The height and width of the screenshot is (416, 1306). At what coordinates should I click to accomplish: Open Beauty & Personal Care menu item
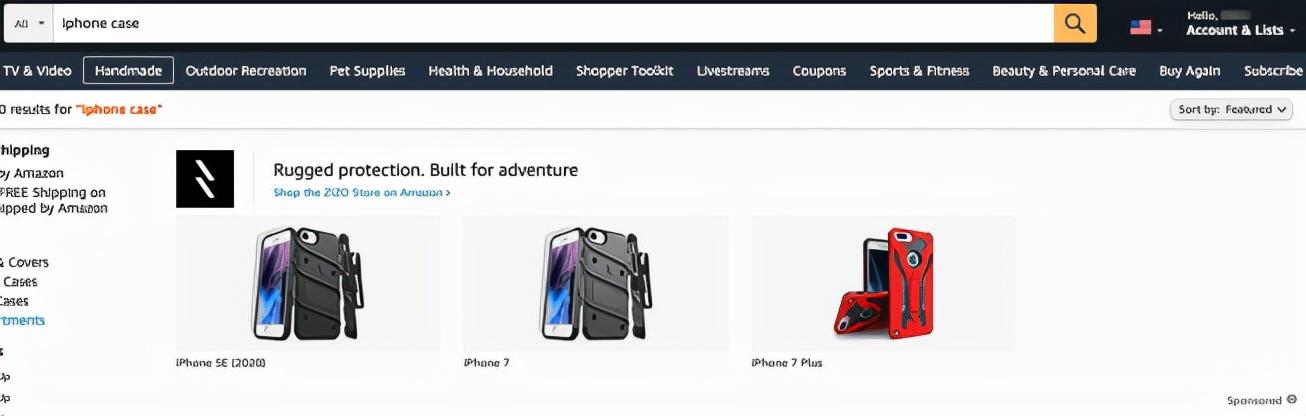tap(1064, 71)
